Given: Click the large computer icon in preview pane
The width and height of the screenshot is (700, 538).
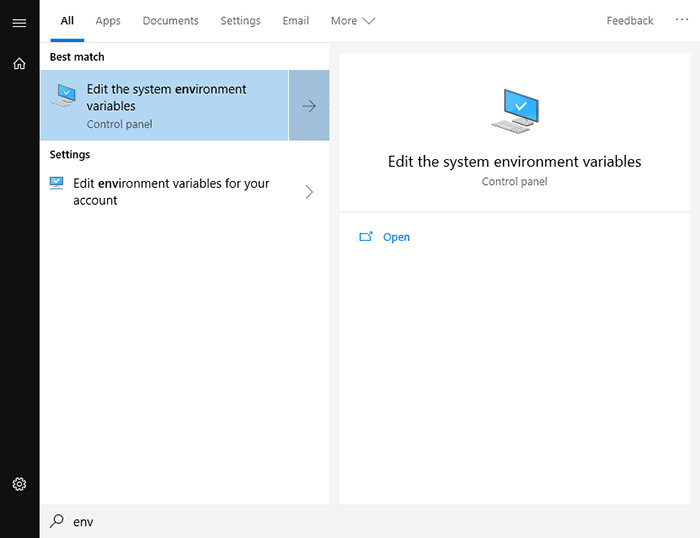Looking at the screenshot, I should 515,111.
